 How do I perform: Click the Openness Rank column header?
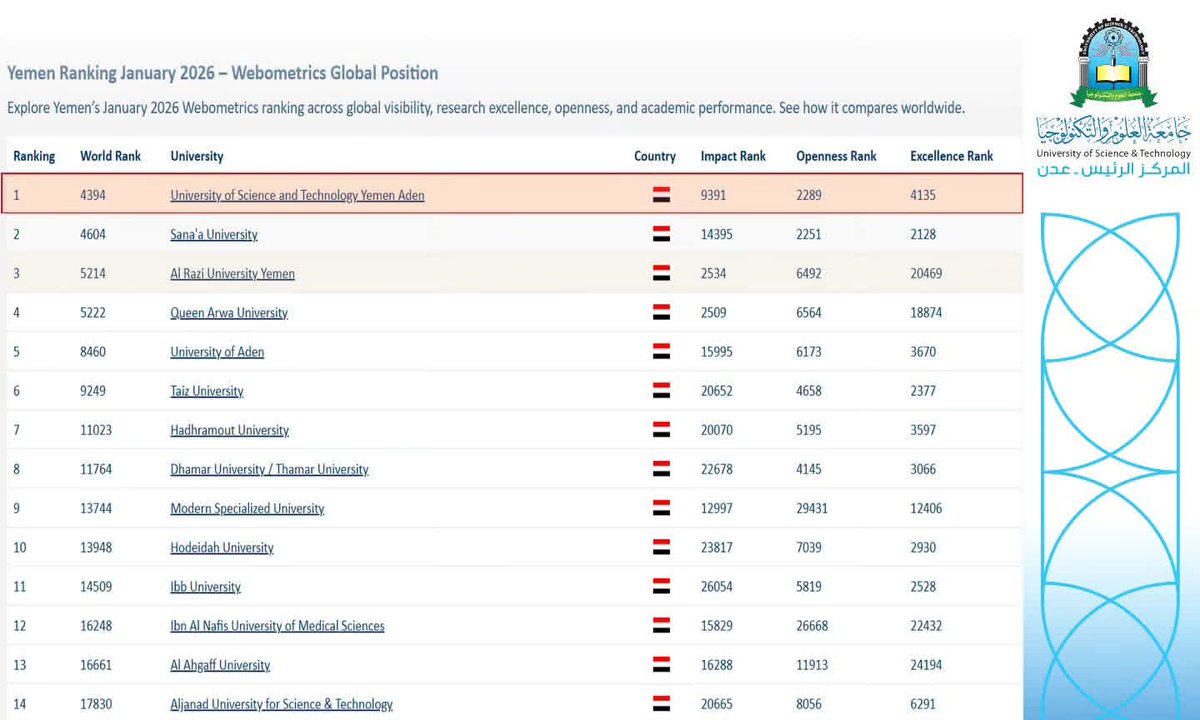[x=836, y=157]
